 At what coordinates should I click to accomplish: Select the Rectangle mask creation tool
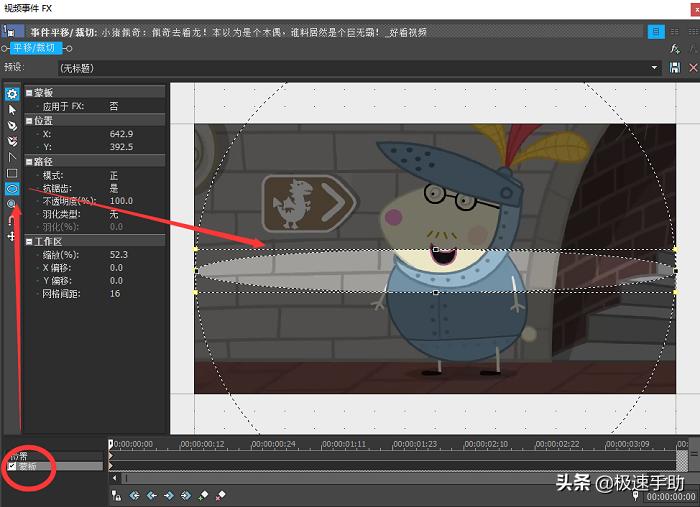click(12, 173)
